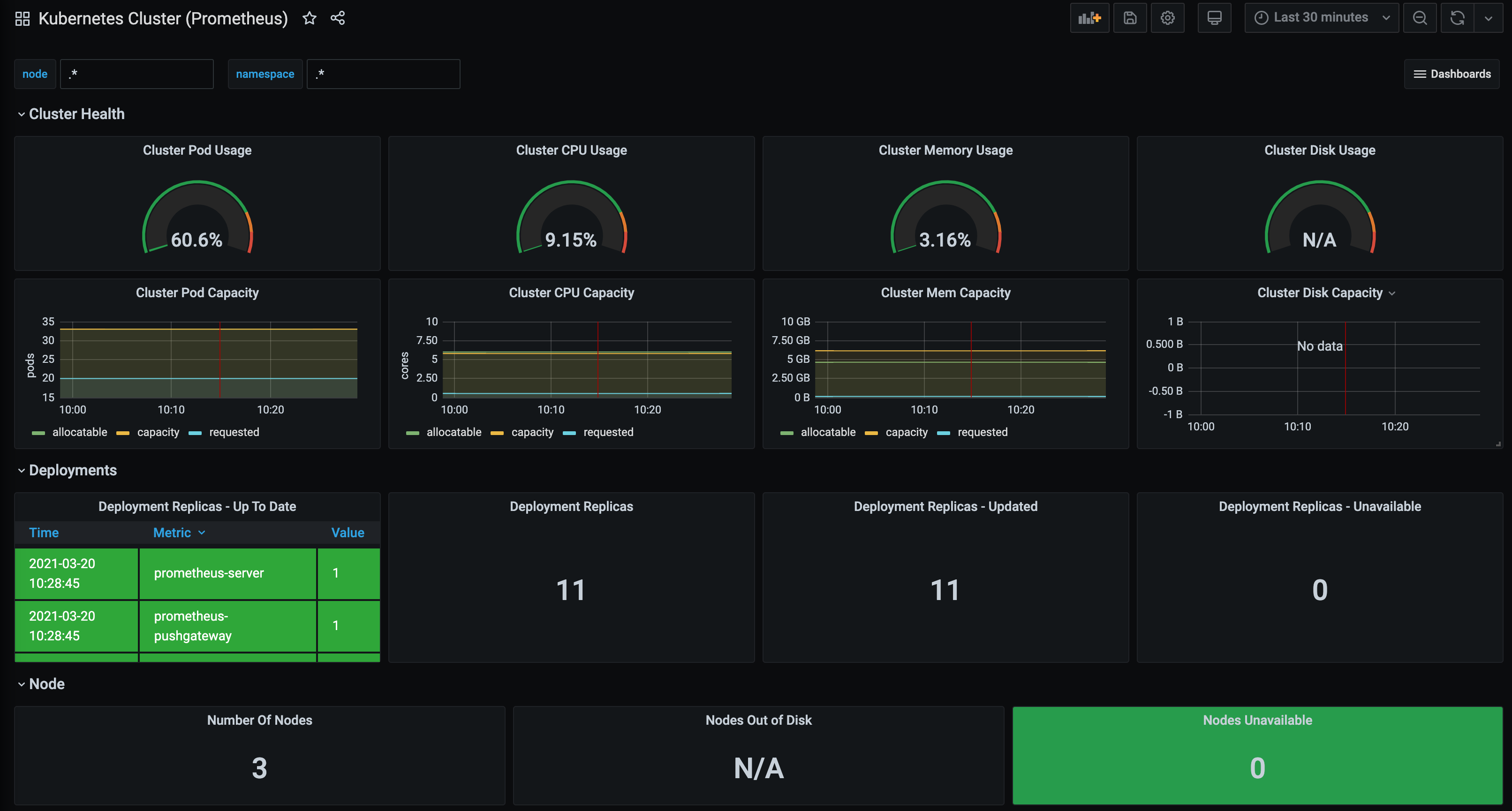Star this dashboard as favorite
Viewport: 1512px width, 811px height.
pyautogui.click(x=310, y=18)
